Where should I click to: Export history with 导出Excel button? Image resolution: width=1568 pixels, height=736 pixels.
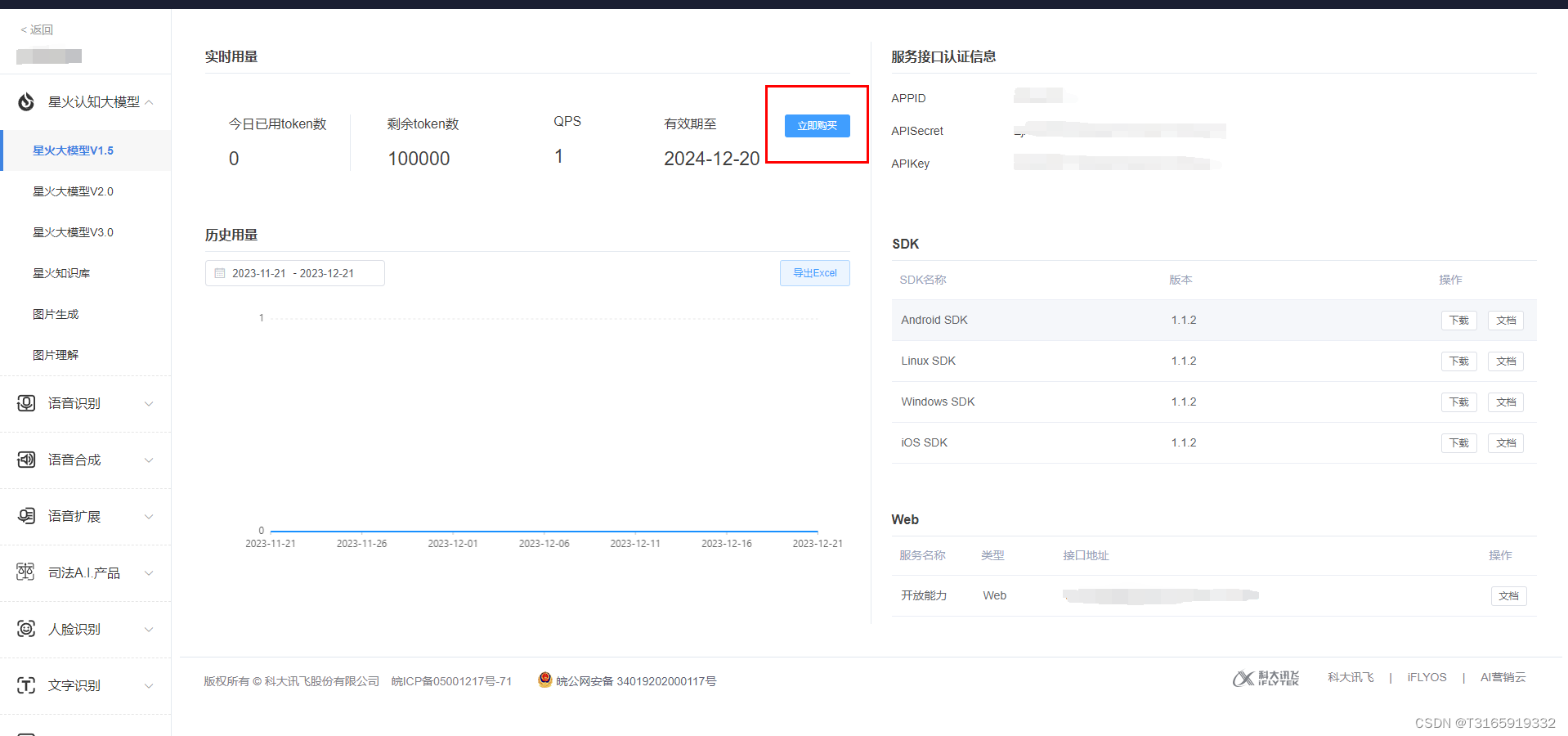815,273
